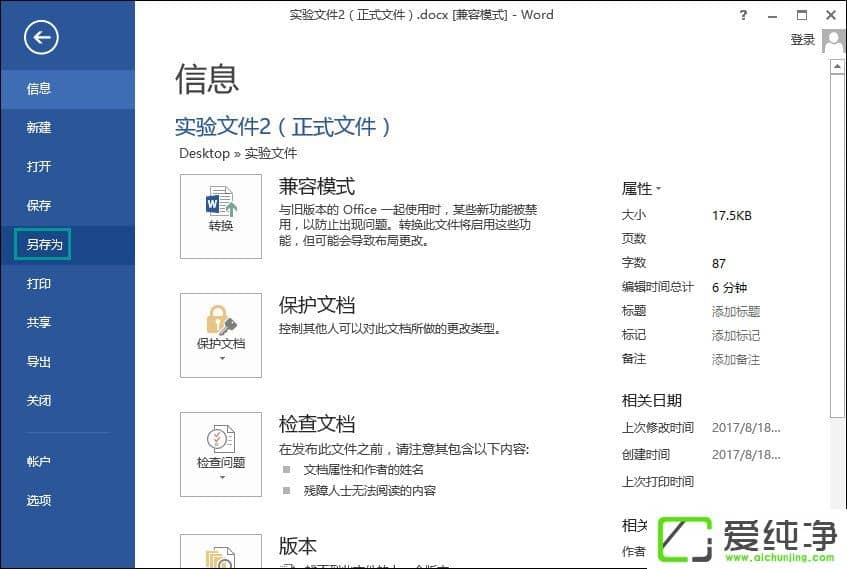Open the 另存为 Save As menu item
The image size is (847, 569).
point(44,245)
